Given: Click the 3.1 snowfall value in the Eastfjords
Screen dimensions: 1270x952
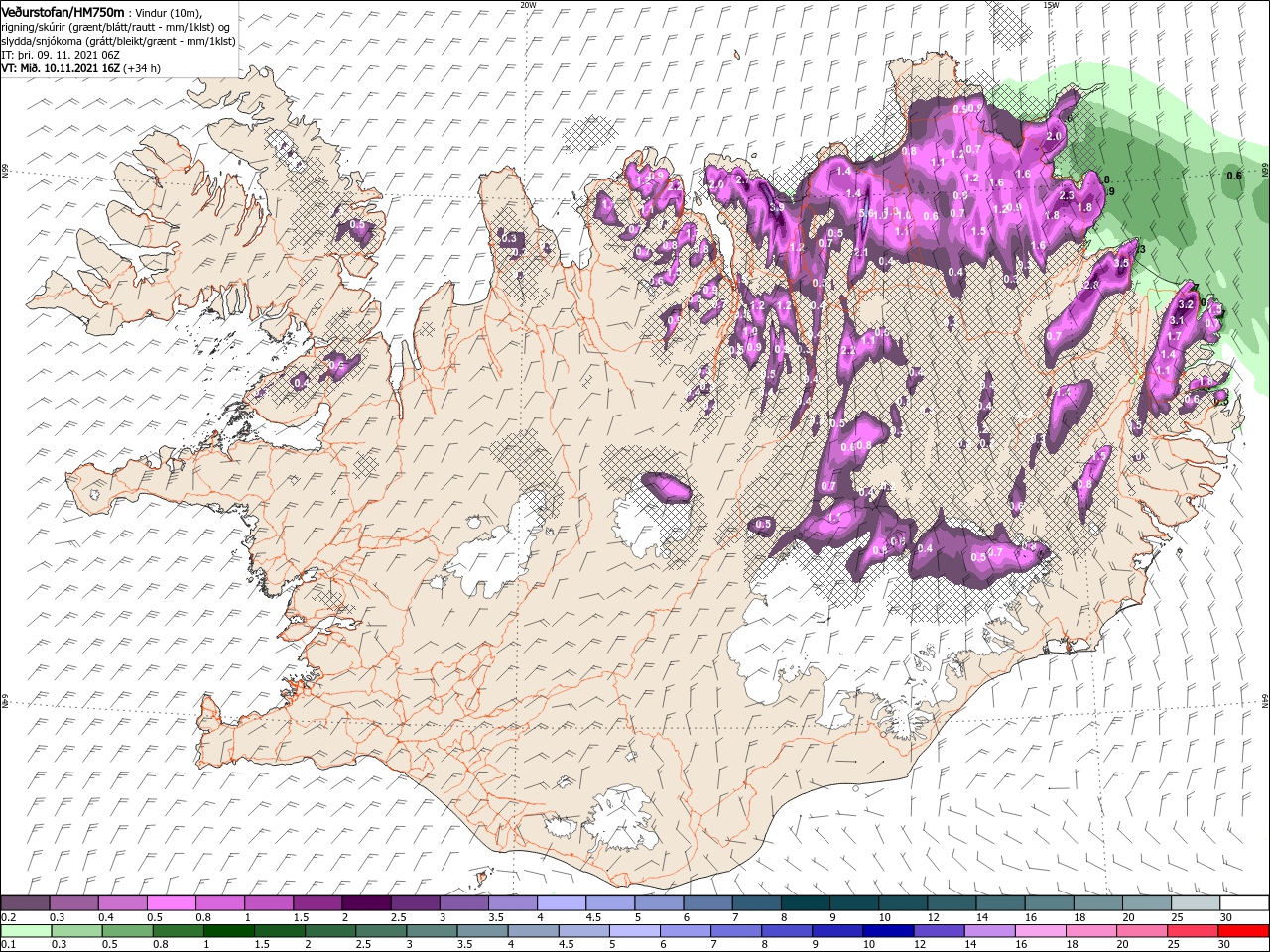Looking at the screenshot, I should [x=1178, y=320].
